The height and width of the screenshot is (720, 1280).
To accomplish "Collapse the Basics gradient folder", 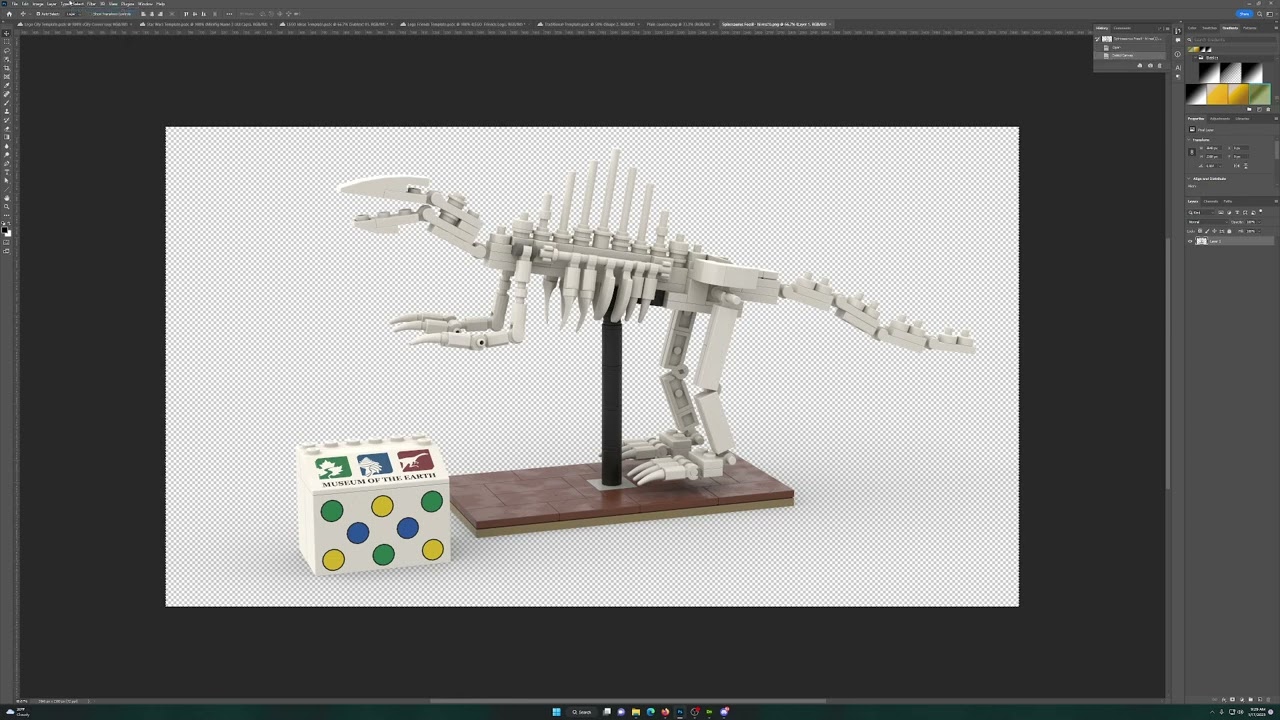I will (x=1195, y=58).
